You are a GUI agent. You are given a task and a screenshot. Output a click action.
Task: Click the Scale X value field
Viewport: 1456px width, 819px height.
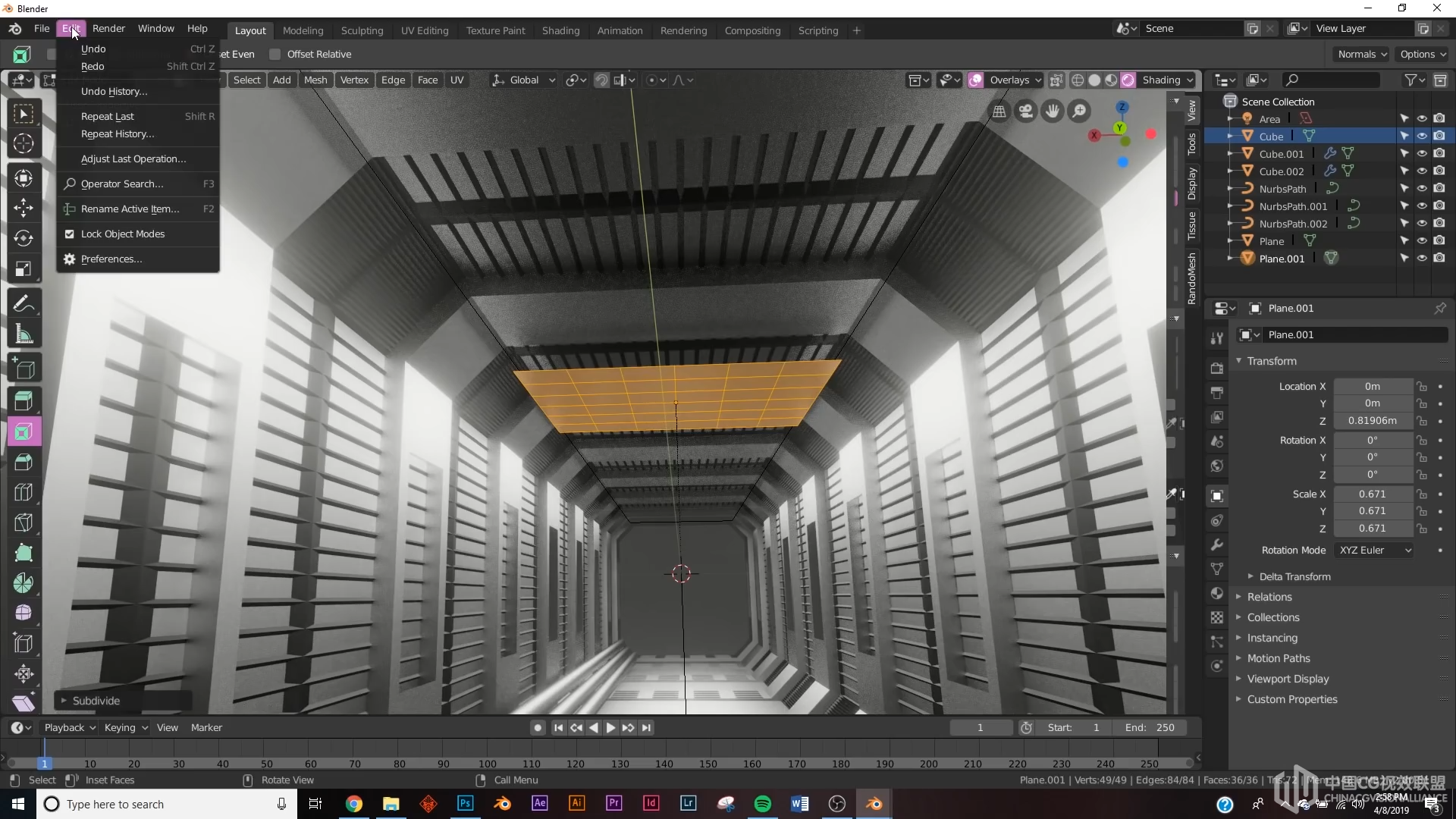click(1373, 494)
